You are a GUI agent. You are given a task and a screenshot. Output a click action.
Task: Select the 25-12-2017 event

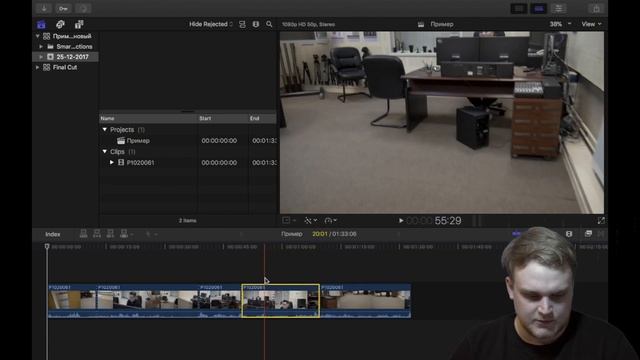(x=65, y=57)
